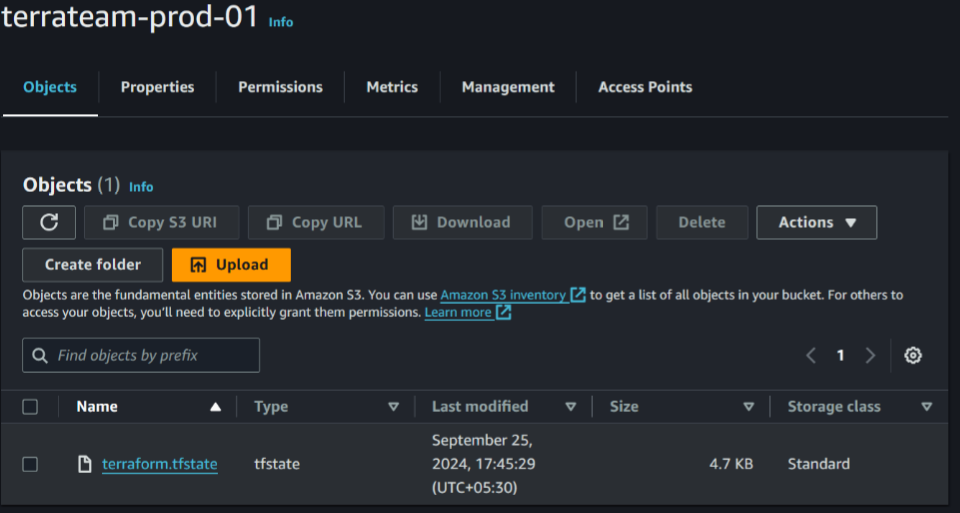
Task: Sort by Name ascending arrow
Action: tap(216, 407)
